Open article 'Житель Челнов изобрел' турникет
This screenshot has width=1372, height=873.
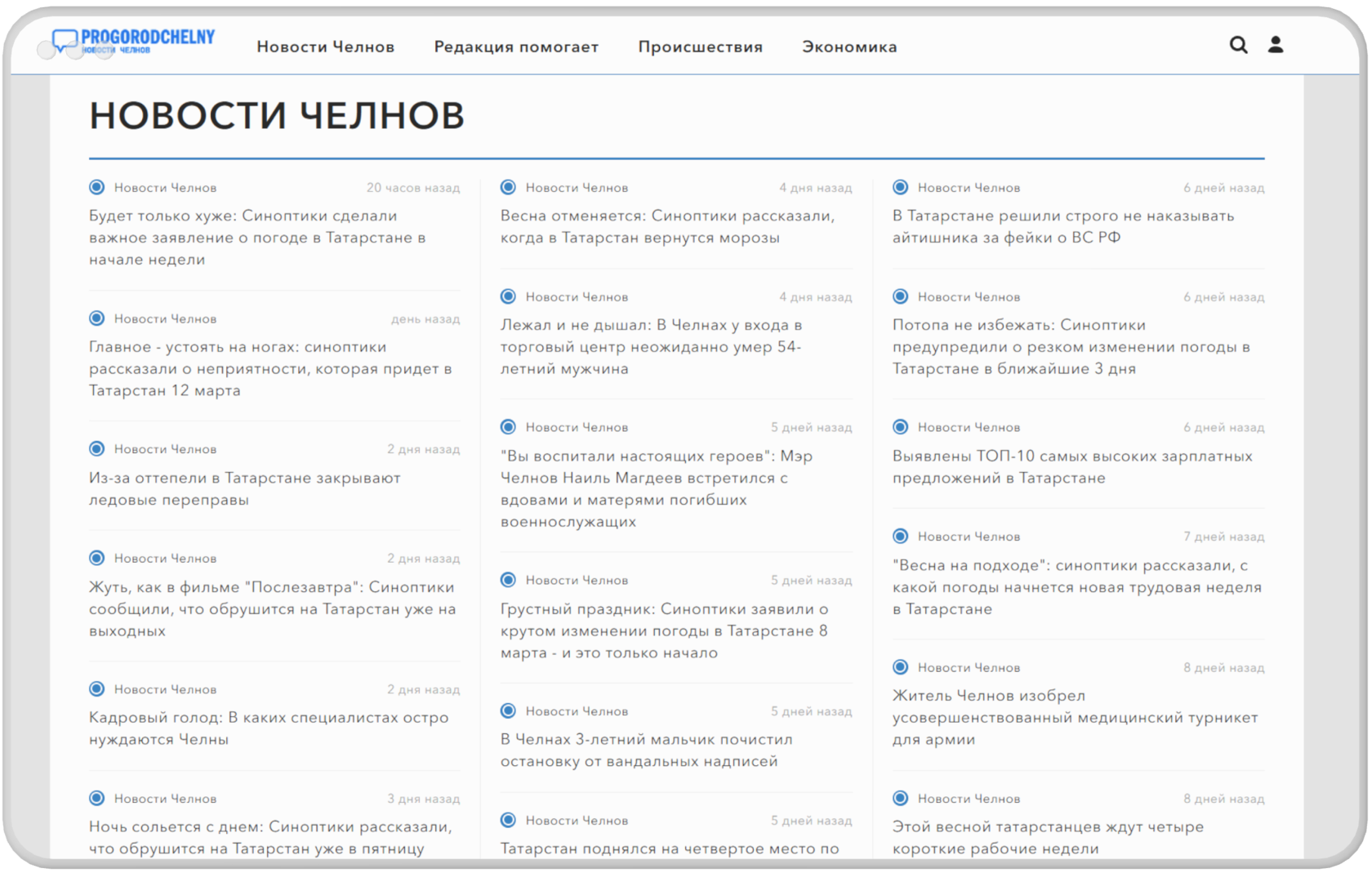point(1075,718)
